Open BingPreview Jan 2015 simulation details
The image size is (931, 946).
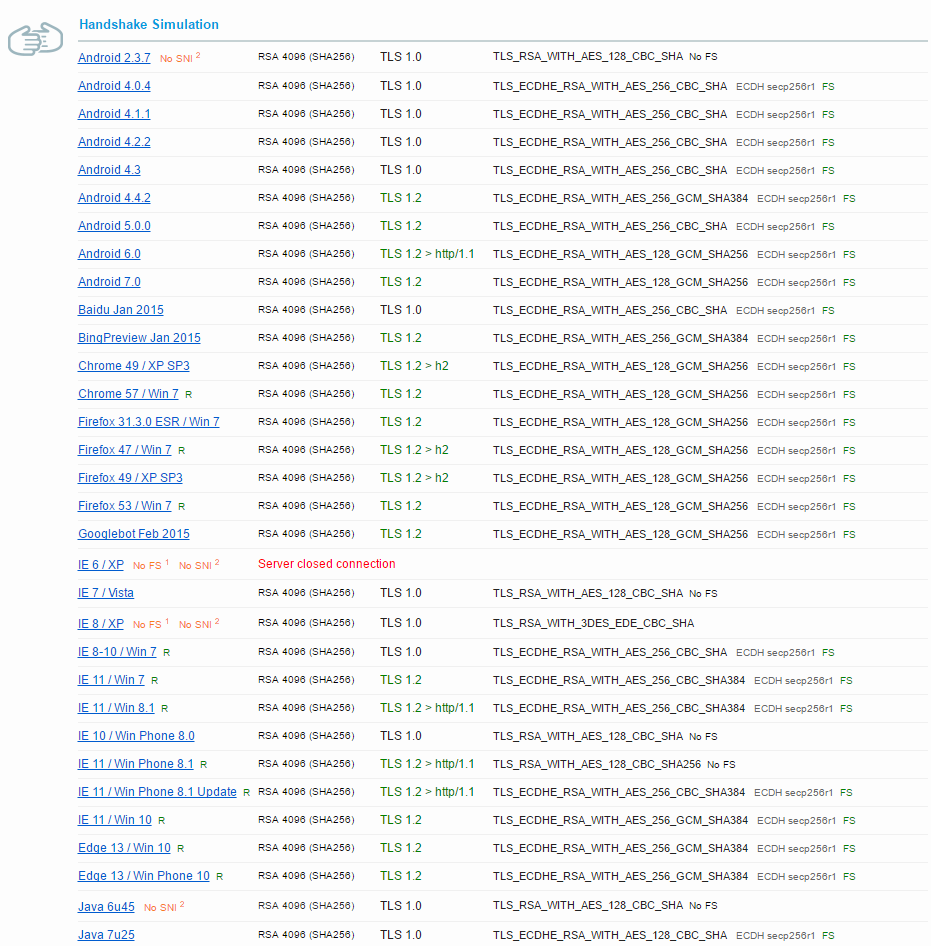[x=139, y=338]
